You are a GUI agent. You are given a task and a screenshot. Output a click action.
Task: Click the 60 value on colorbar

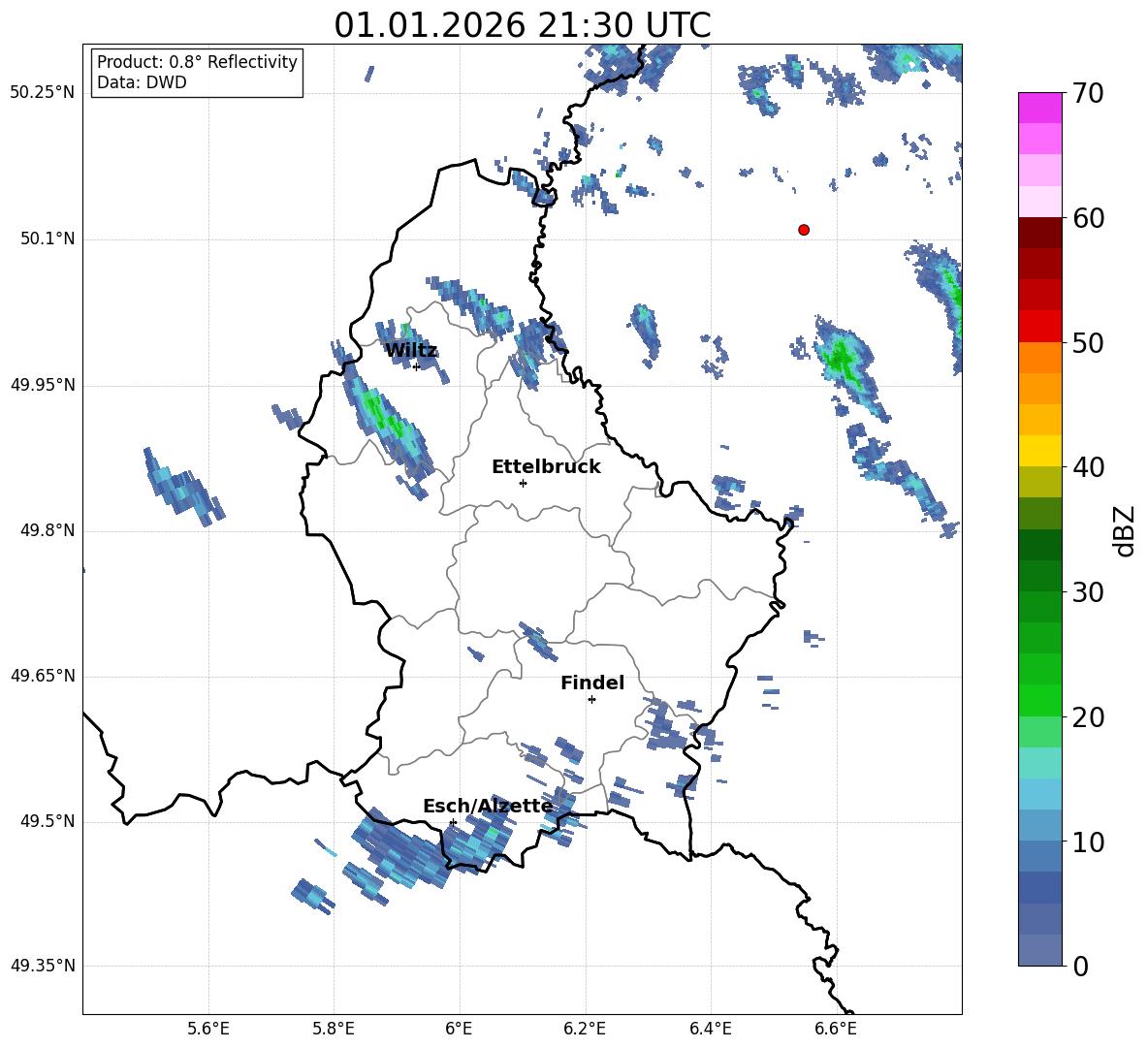pos(1087,218)
